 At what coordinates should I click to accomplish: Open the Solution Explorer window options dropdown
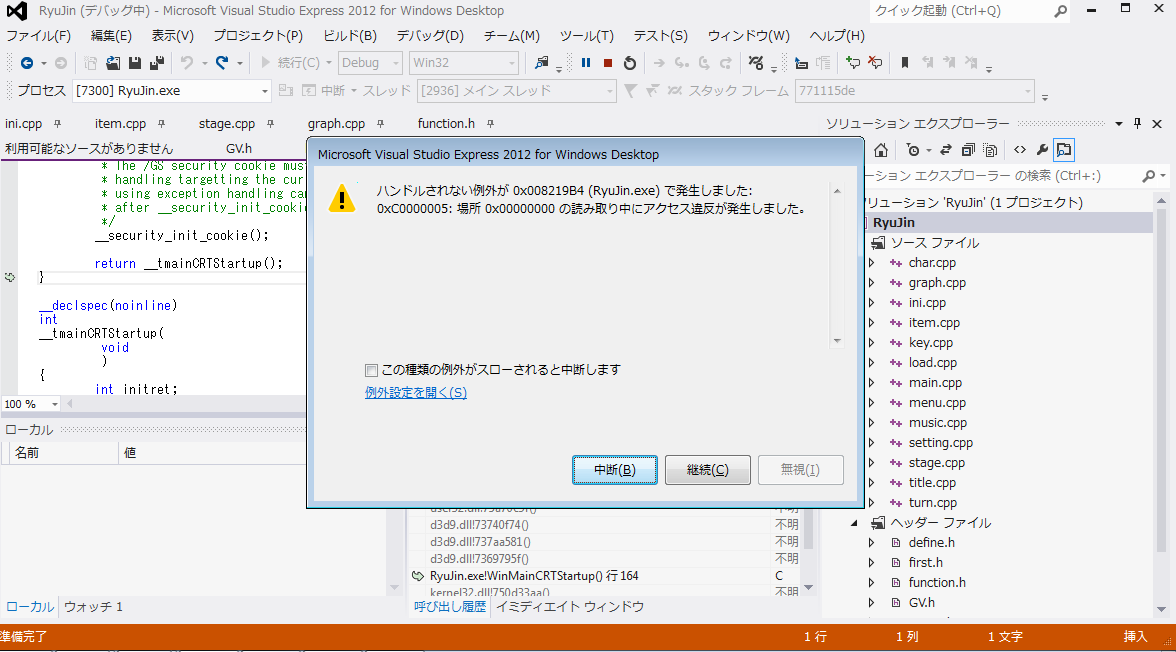coord(1119,124)
